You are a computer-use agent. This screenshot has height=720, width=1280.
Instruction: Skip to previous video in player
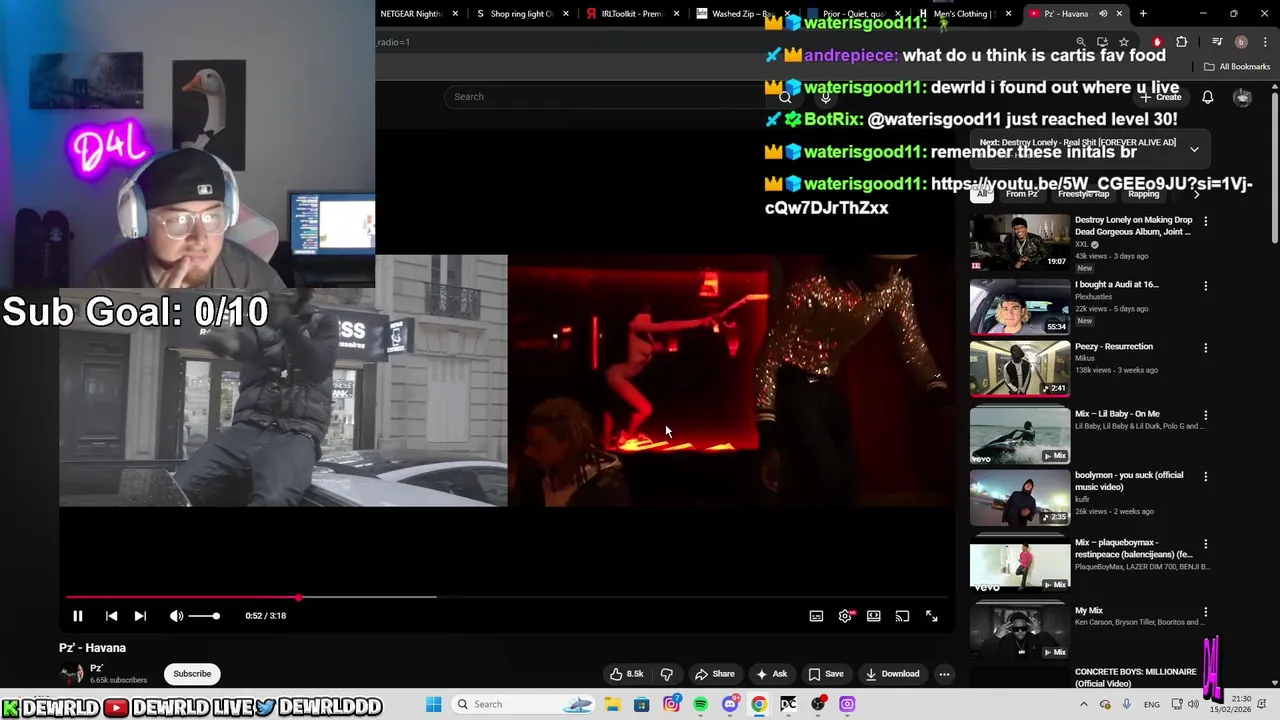pyautogui.click(x=111, y=616)
